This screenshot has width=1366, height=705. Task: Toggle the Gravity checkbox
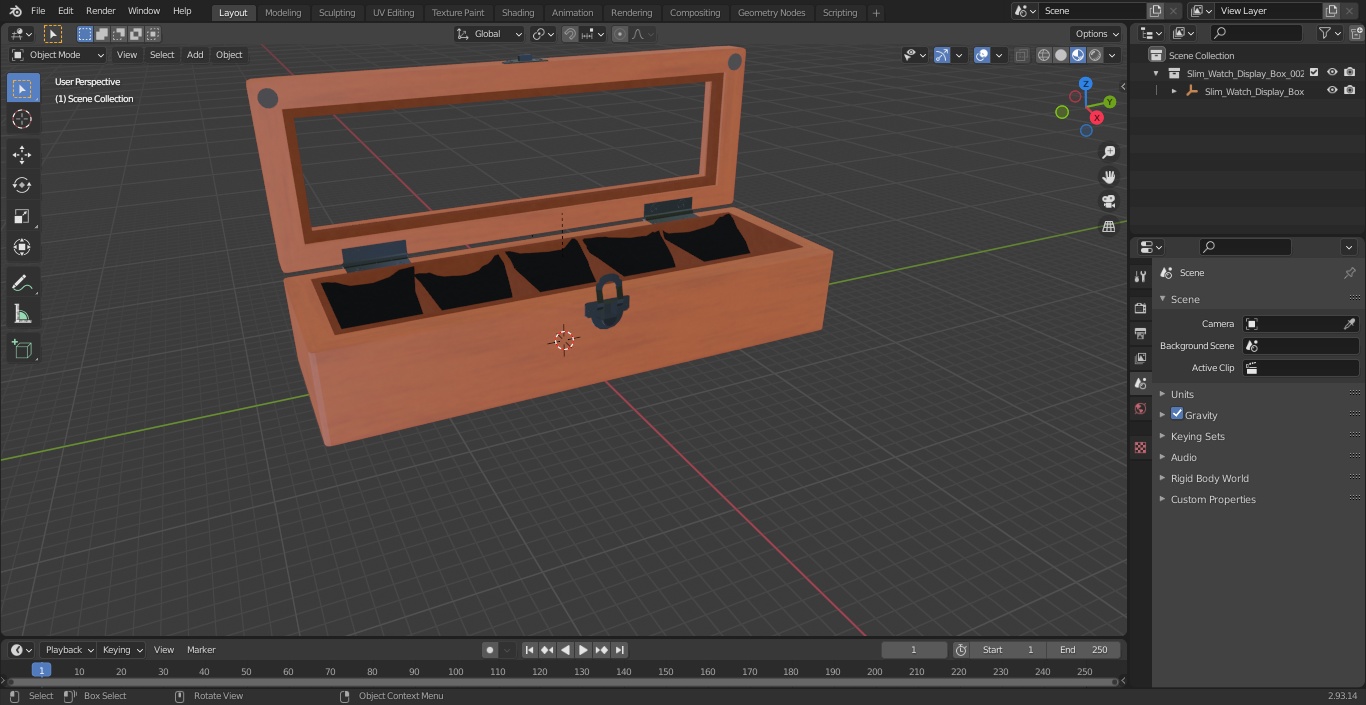(x=1177, y=414)
